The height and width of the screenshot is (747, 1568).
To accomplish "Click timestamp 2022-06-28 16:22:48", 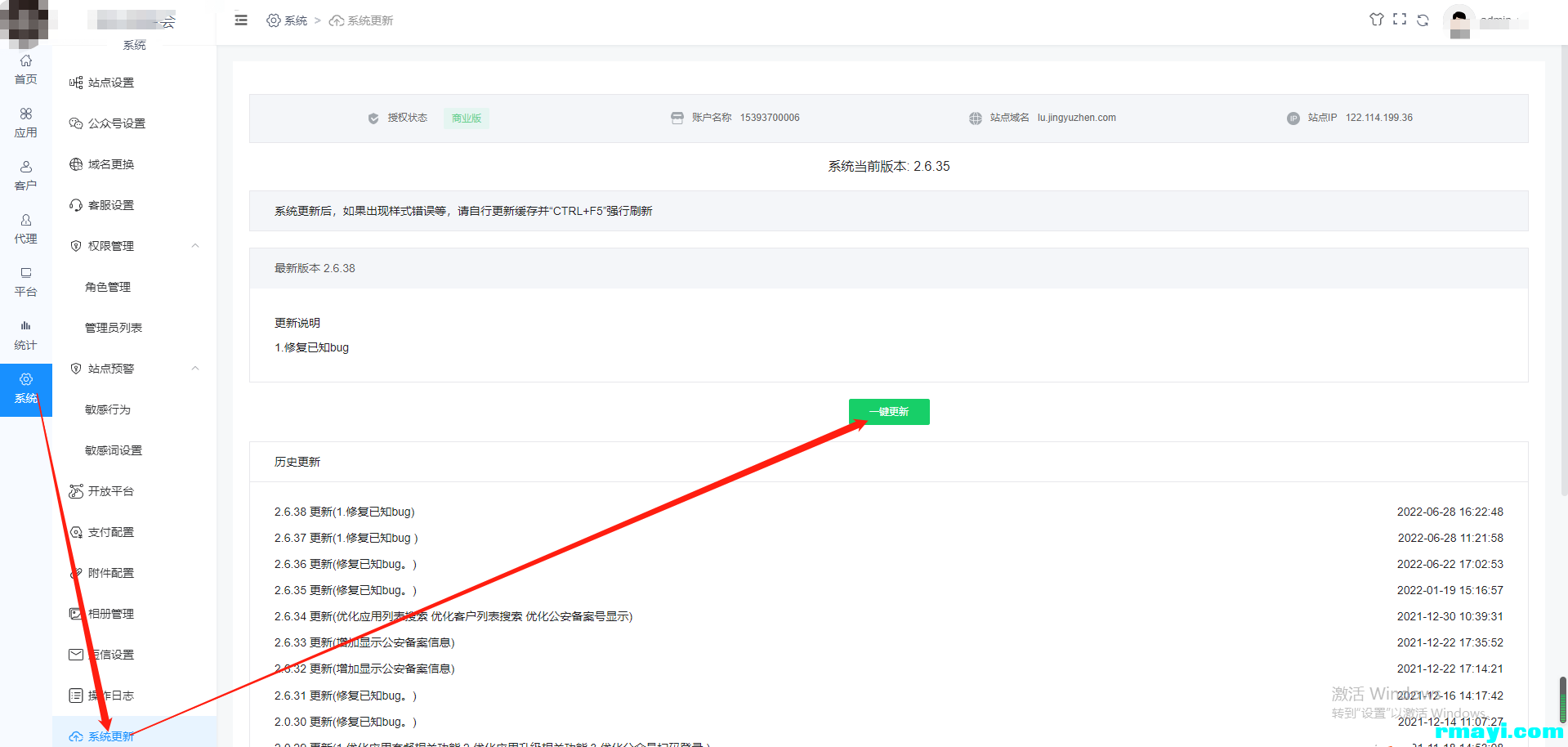I will (1450, 512).
